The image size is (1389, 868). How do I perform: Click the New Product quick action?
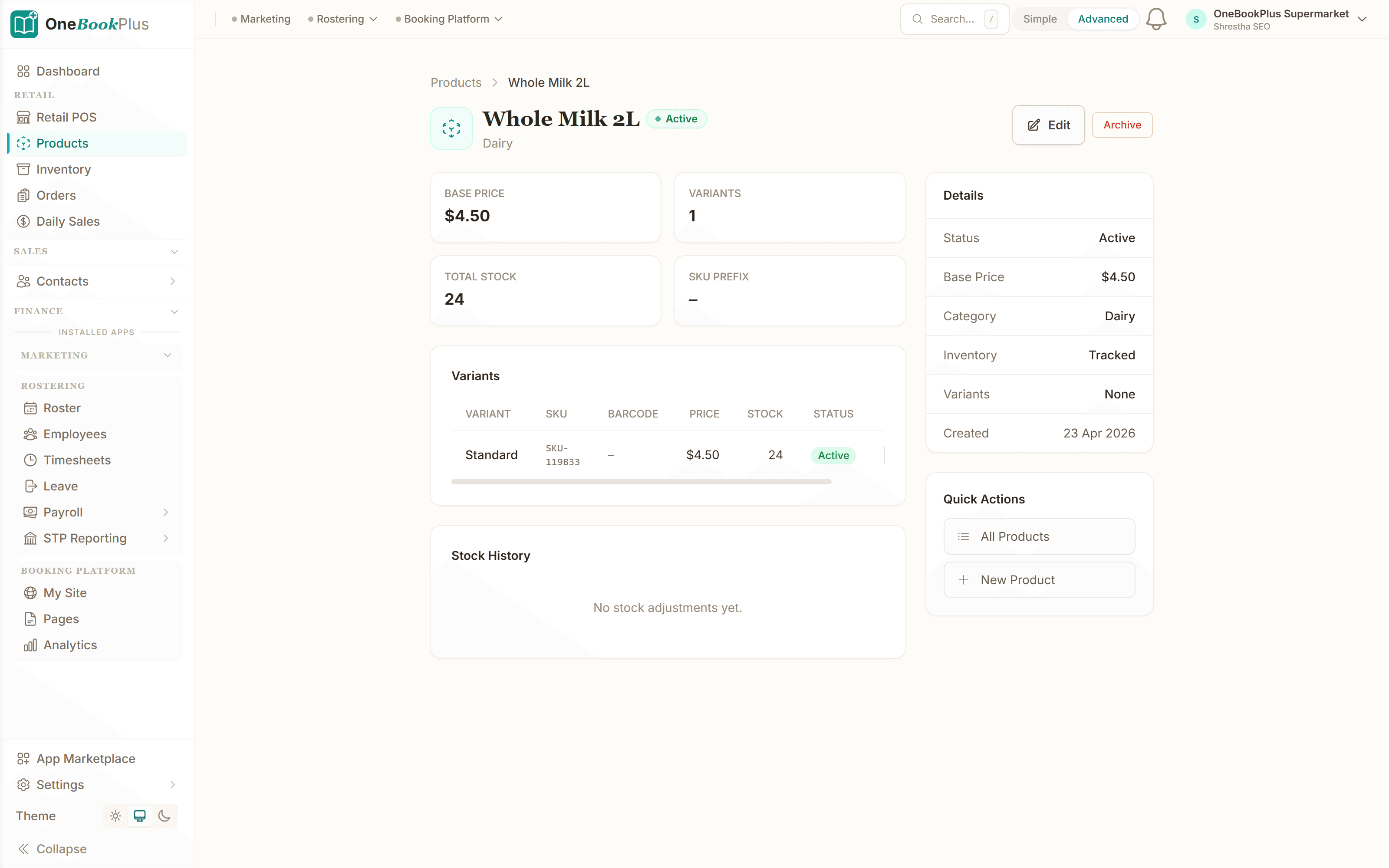[1039, 580]
